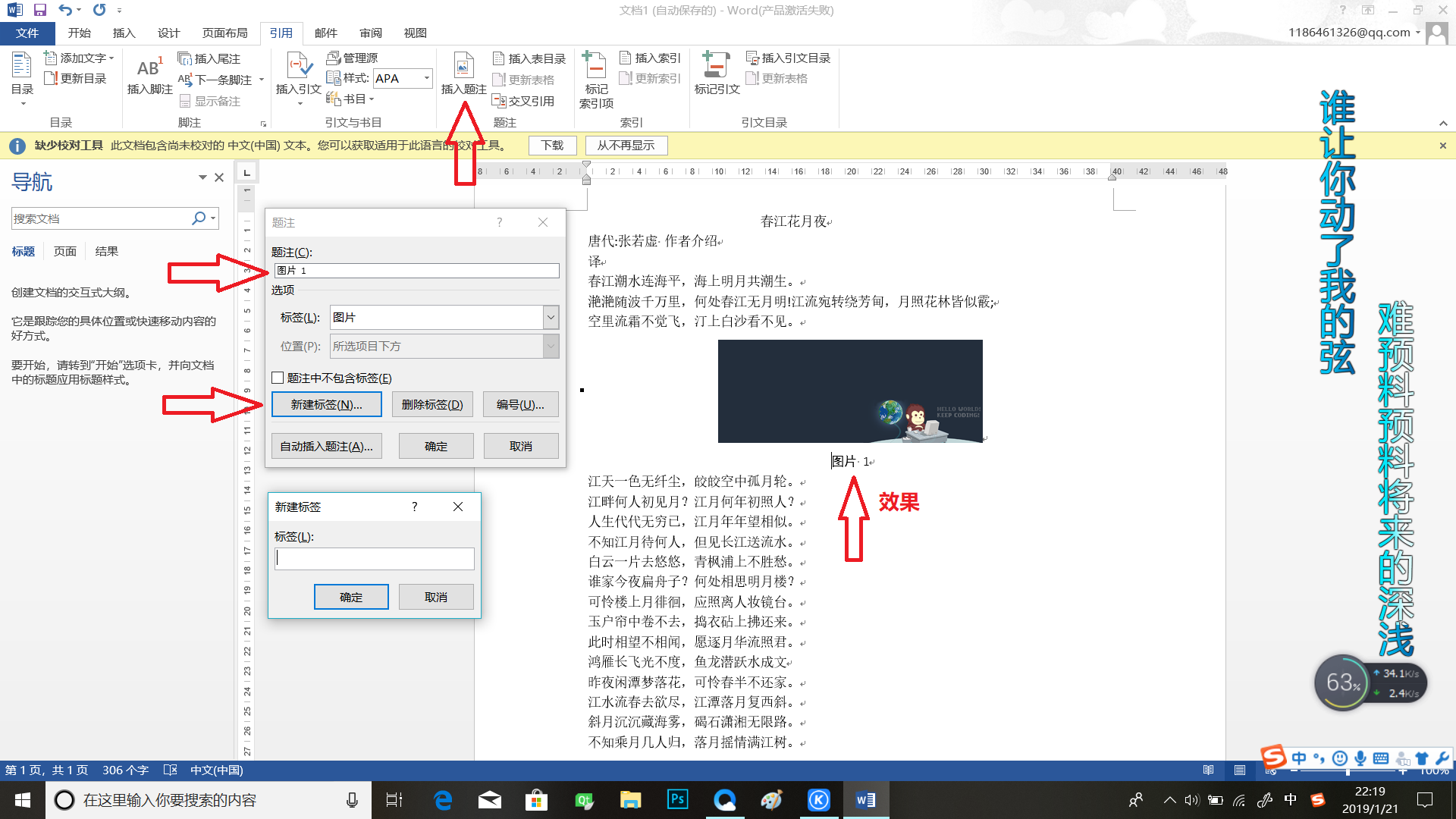Image resolution: width=1456 pixels, height=819 pixels.
Task: Expand navigation search options dropdown arrow
Action: (213, 218)
